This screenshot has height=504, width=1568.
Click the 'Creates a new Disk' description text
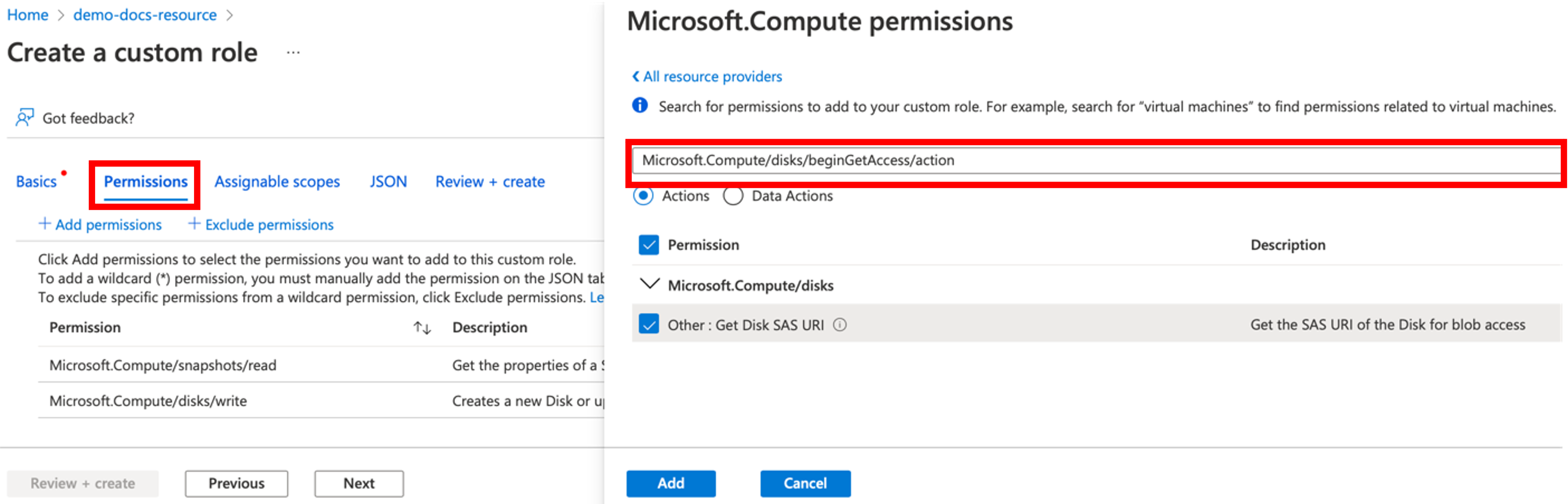pos(528,401)
